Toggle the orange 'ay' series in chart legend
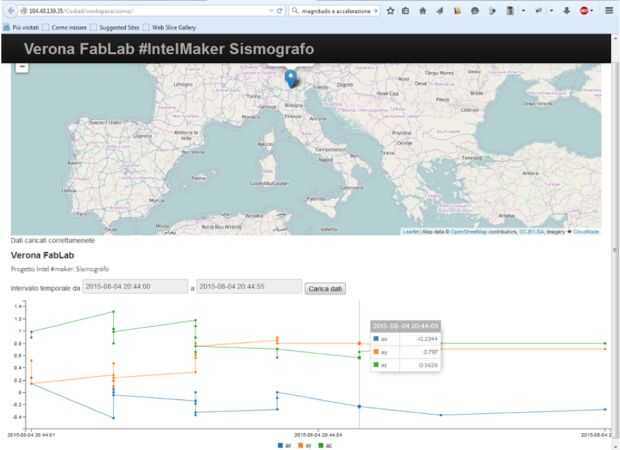The height and width of the screenshot is (450, 620). point(304,446)
